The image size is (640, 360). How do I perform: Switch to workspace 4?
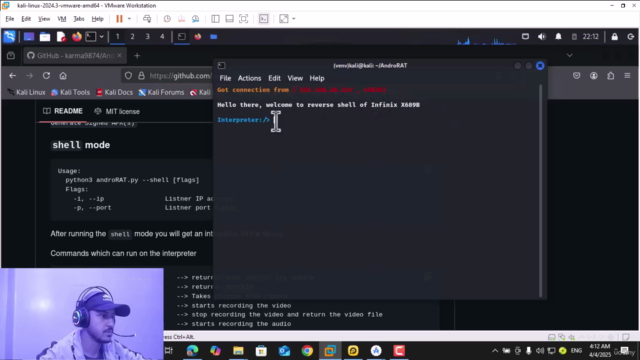(x=162, y=37)
